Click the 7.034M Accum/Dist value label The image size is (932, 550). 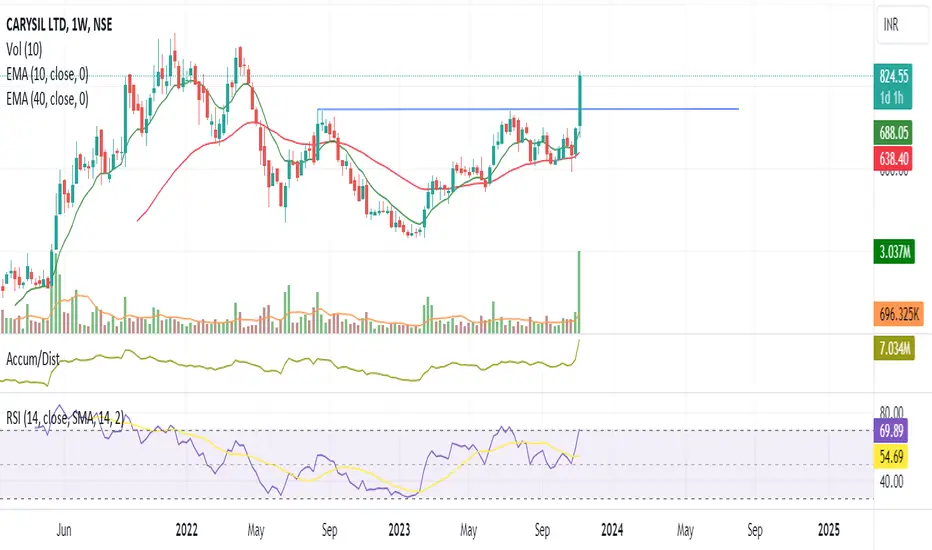tap(894, 348)
